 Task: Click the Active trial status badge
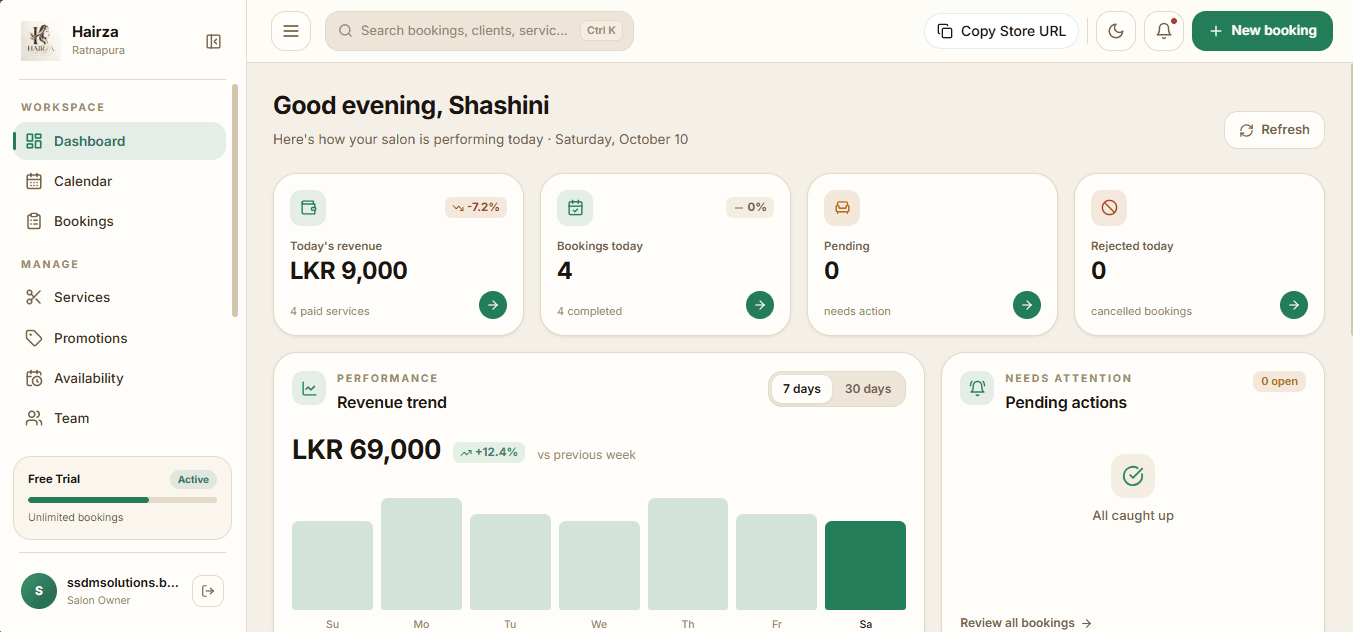[193, 480]
